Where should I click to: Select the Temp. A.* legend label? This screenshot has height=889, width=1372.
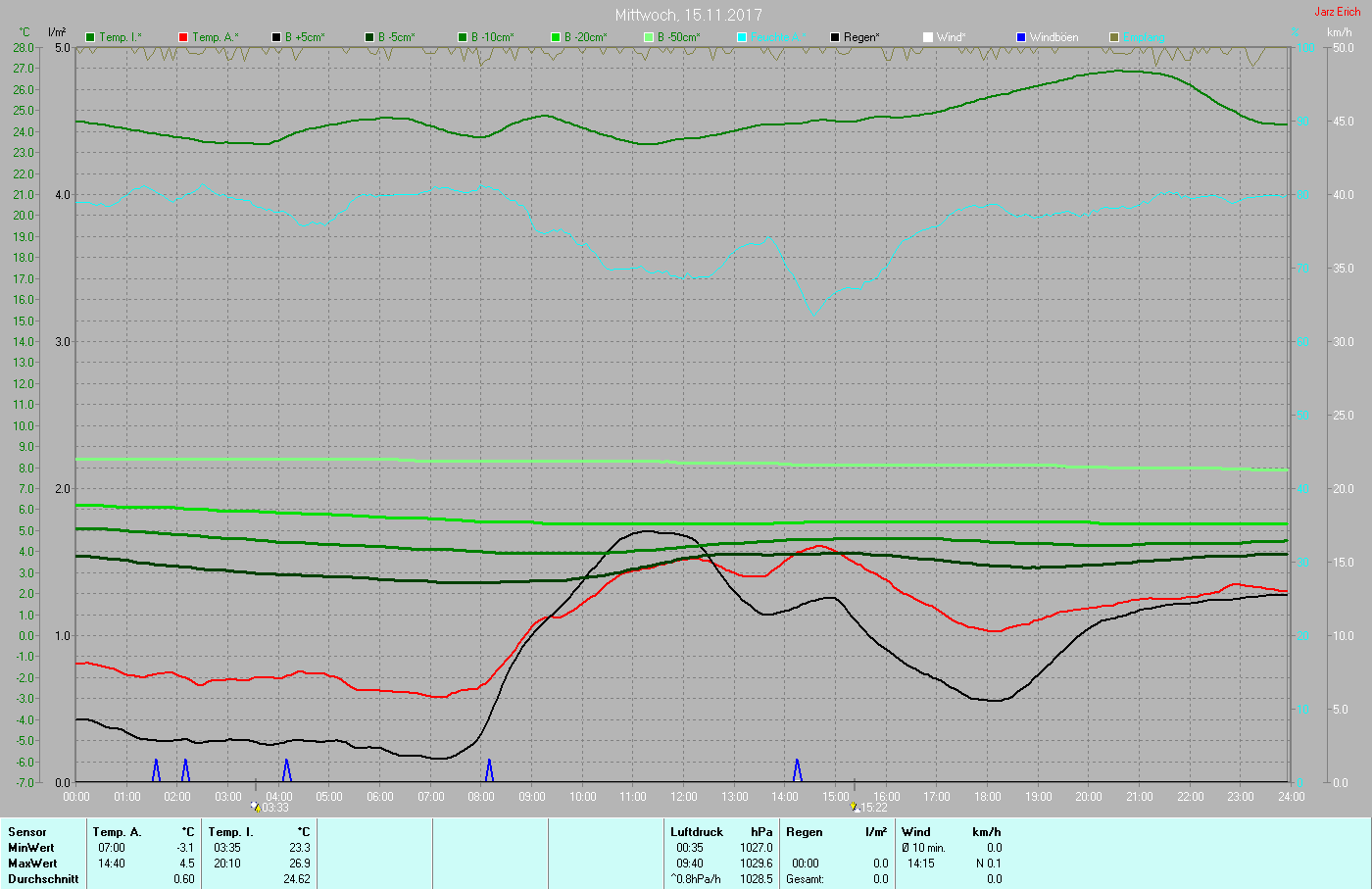click(x=216, y=37)
